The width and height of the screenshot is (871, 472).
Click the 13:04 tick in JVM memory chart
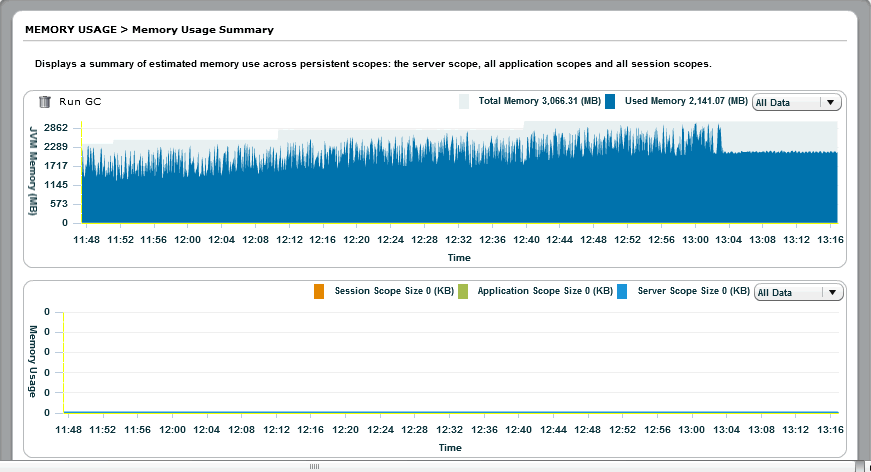(x=728, y=240)
